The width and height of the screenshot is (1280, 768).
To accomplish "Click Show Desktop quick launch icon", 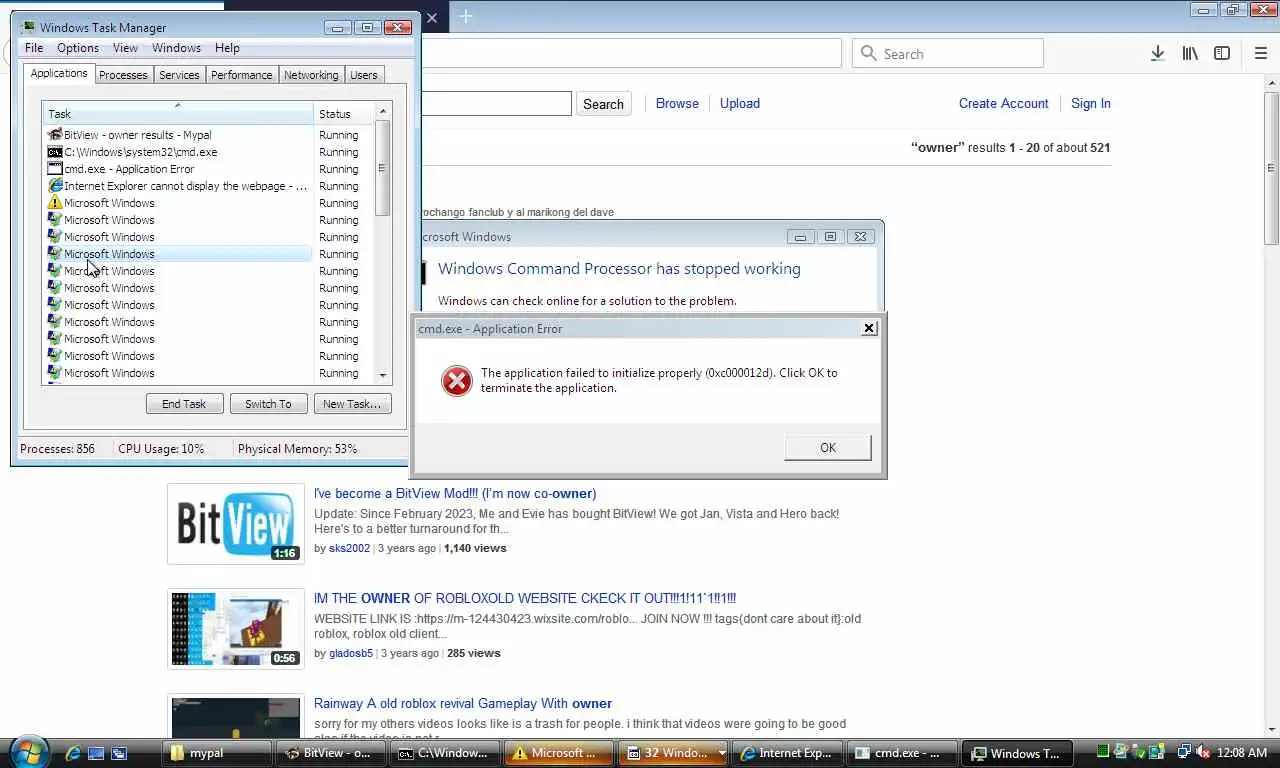I will [x=96, y=753].
